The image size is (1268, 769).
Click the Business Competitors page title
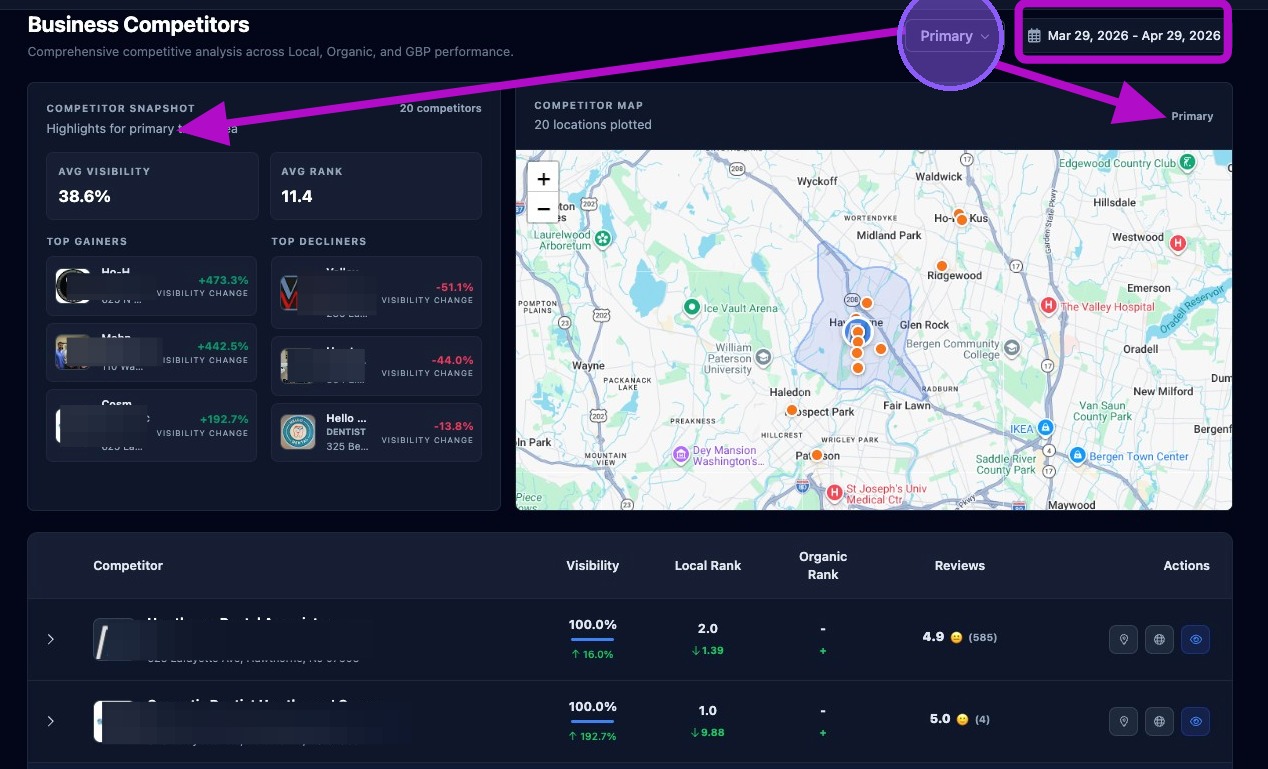(139, 25)
